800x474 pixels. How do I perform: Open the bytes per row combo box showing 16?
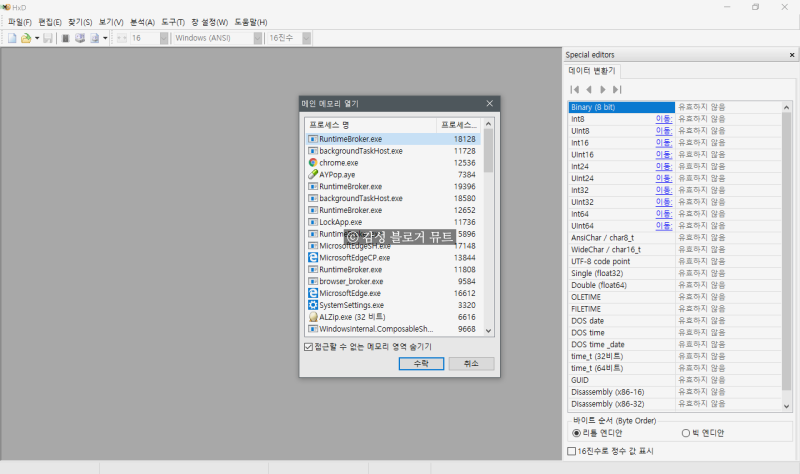pyautogui.click(x=149, y=38)
